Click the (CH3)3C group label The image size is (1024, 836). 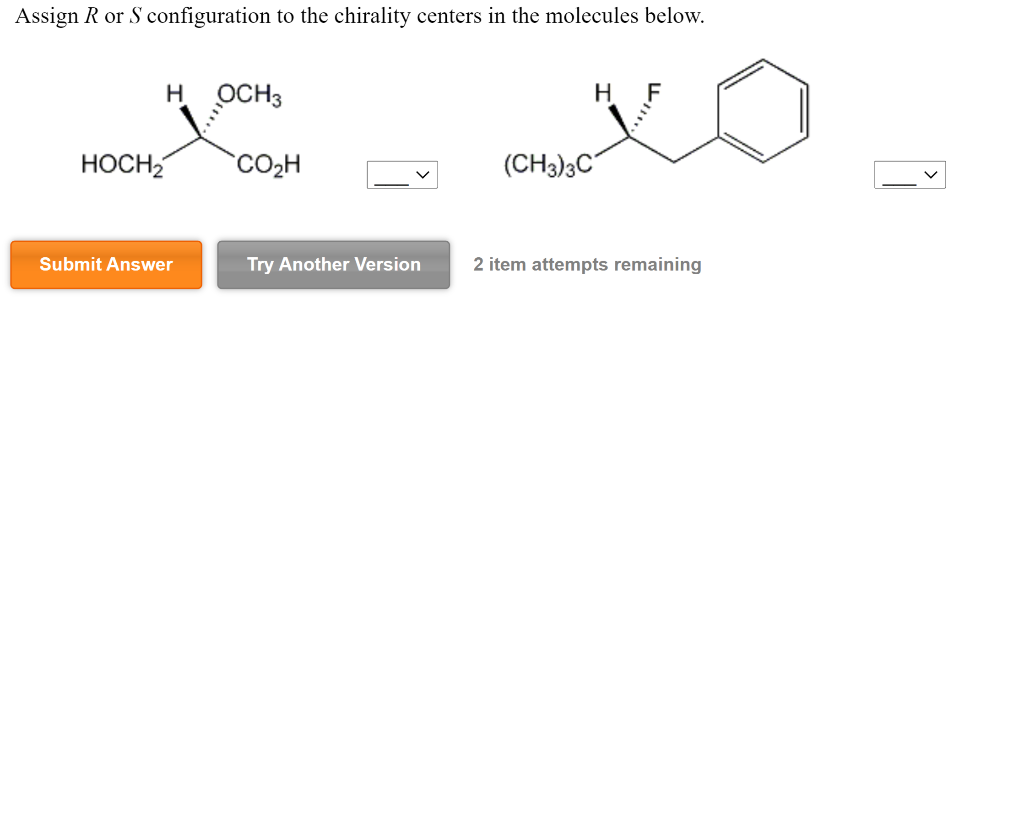[x=549, y=163]
